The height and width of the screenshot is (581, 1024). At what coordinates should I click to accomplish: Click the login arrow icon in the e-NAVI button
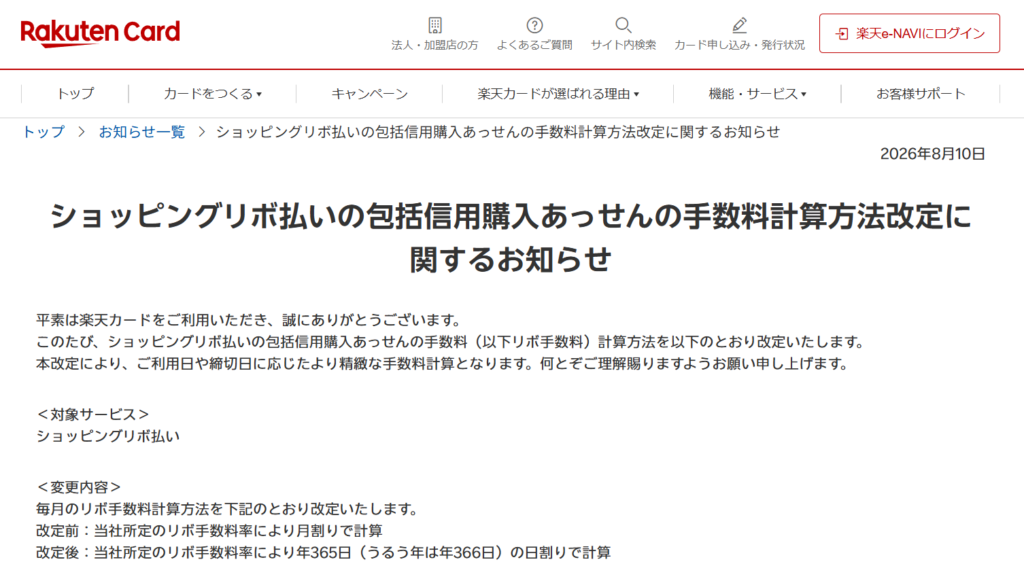coord(842,33)
